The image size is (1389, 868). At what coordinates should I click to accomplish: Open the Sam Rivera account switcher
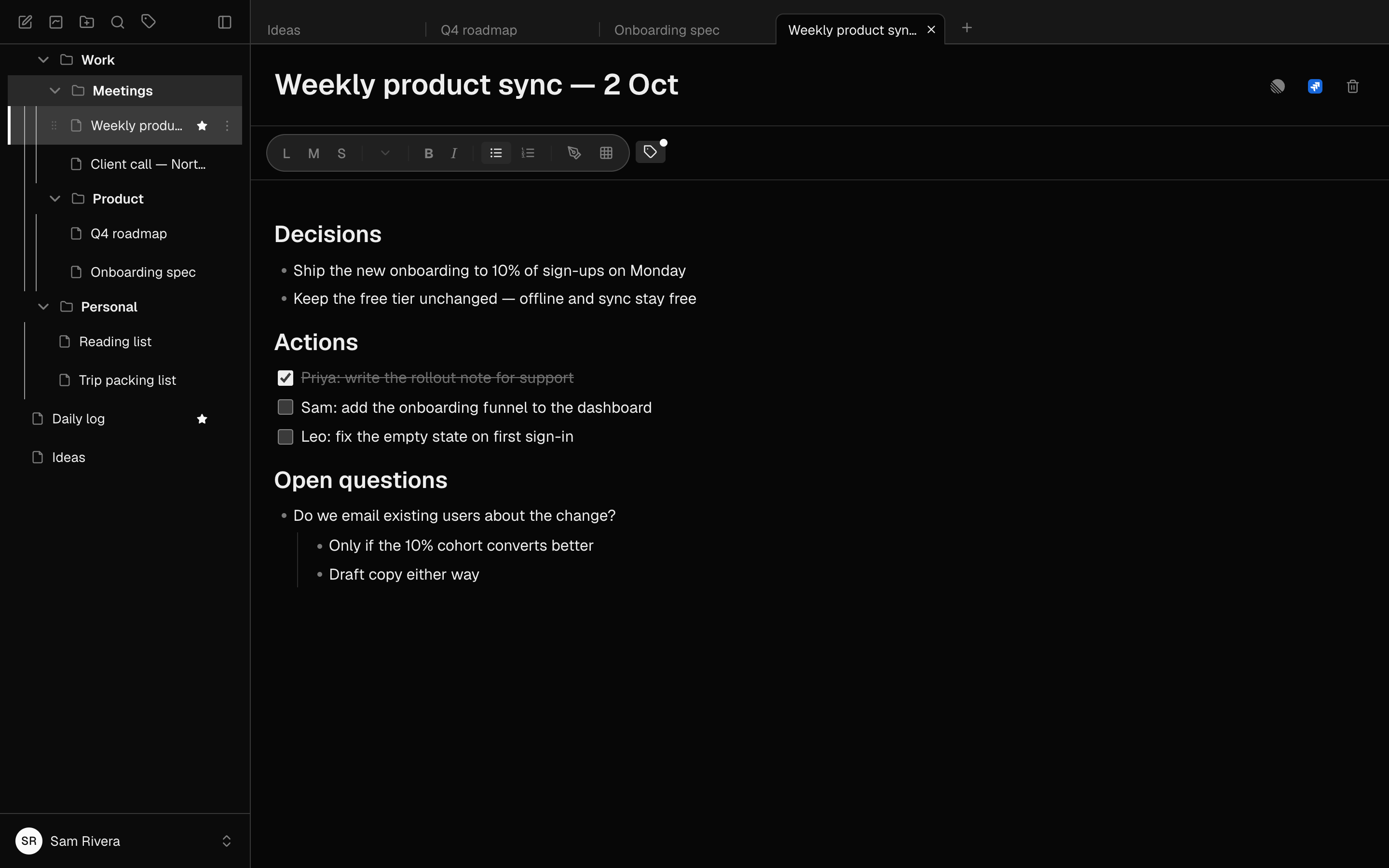[x=124, y=841]
